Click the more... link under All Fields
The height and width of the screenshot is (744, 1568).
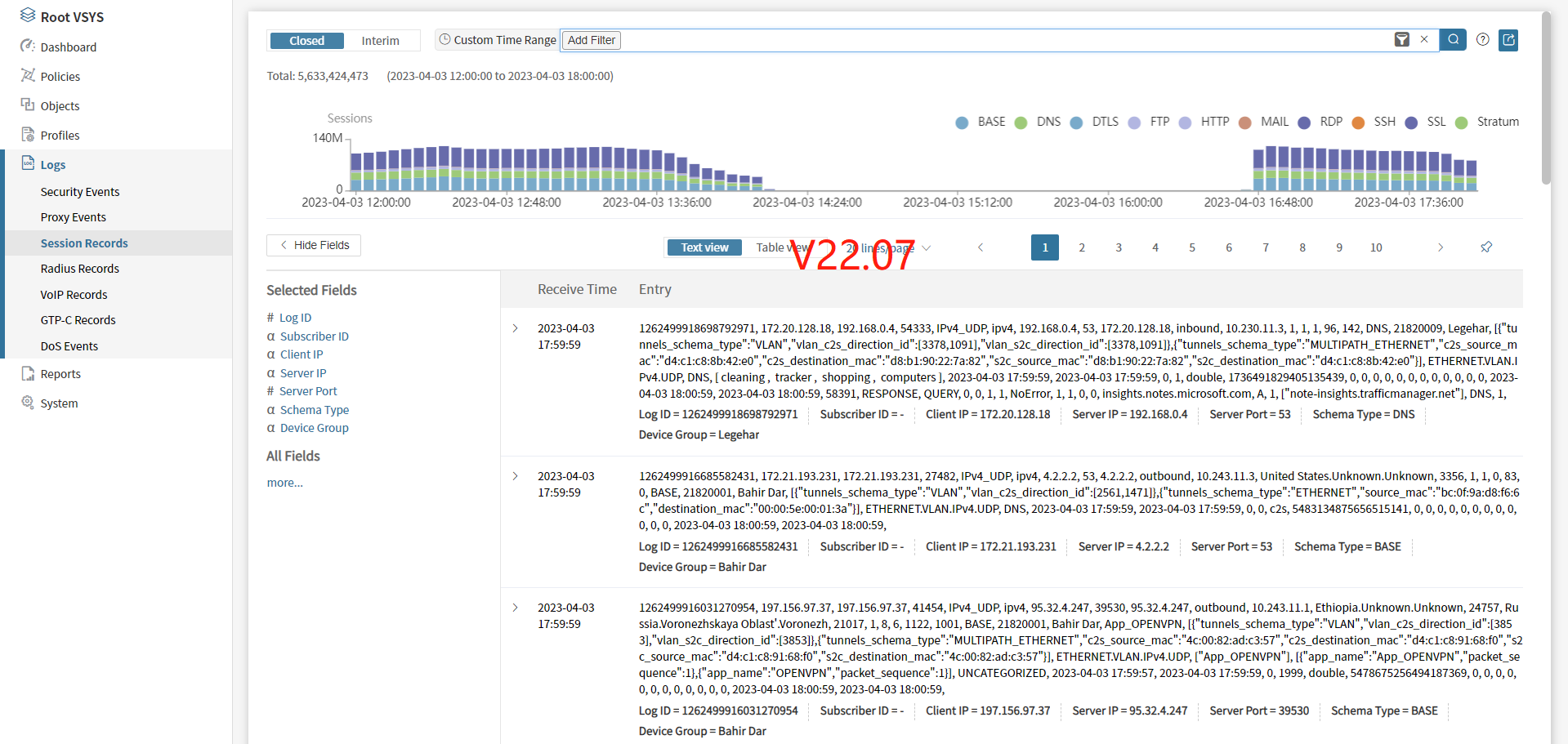tap(284, 483)
